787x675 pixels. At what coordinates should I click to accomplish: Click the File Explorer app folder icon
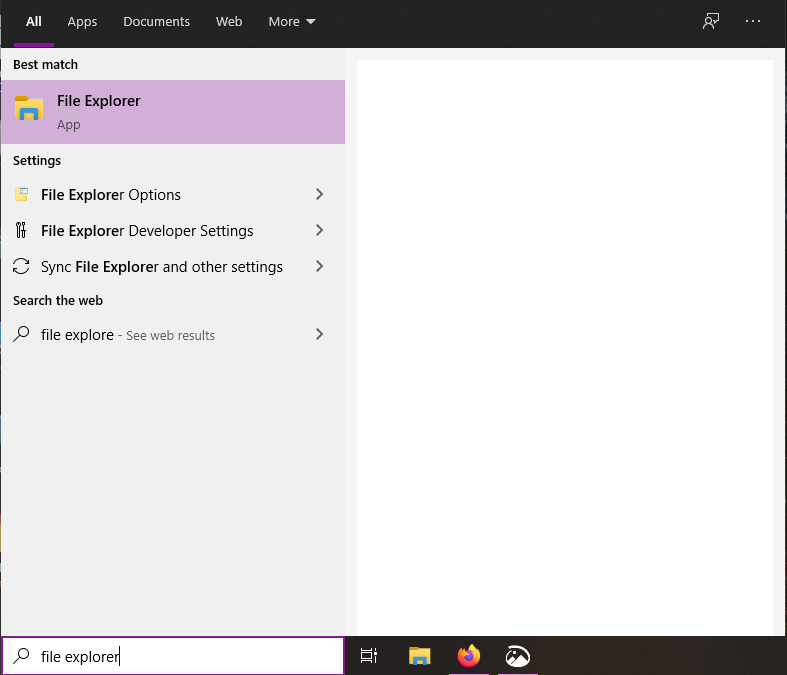(x=29, y=109)
